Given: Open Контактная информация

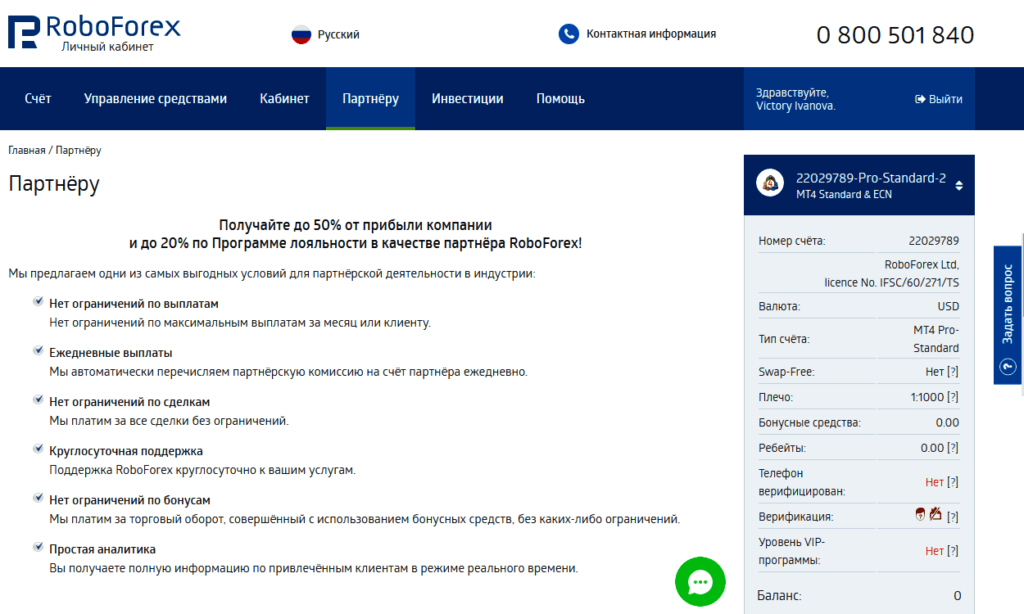Looking at the screenshot, I should (650, 33).
